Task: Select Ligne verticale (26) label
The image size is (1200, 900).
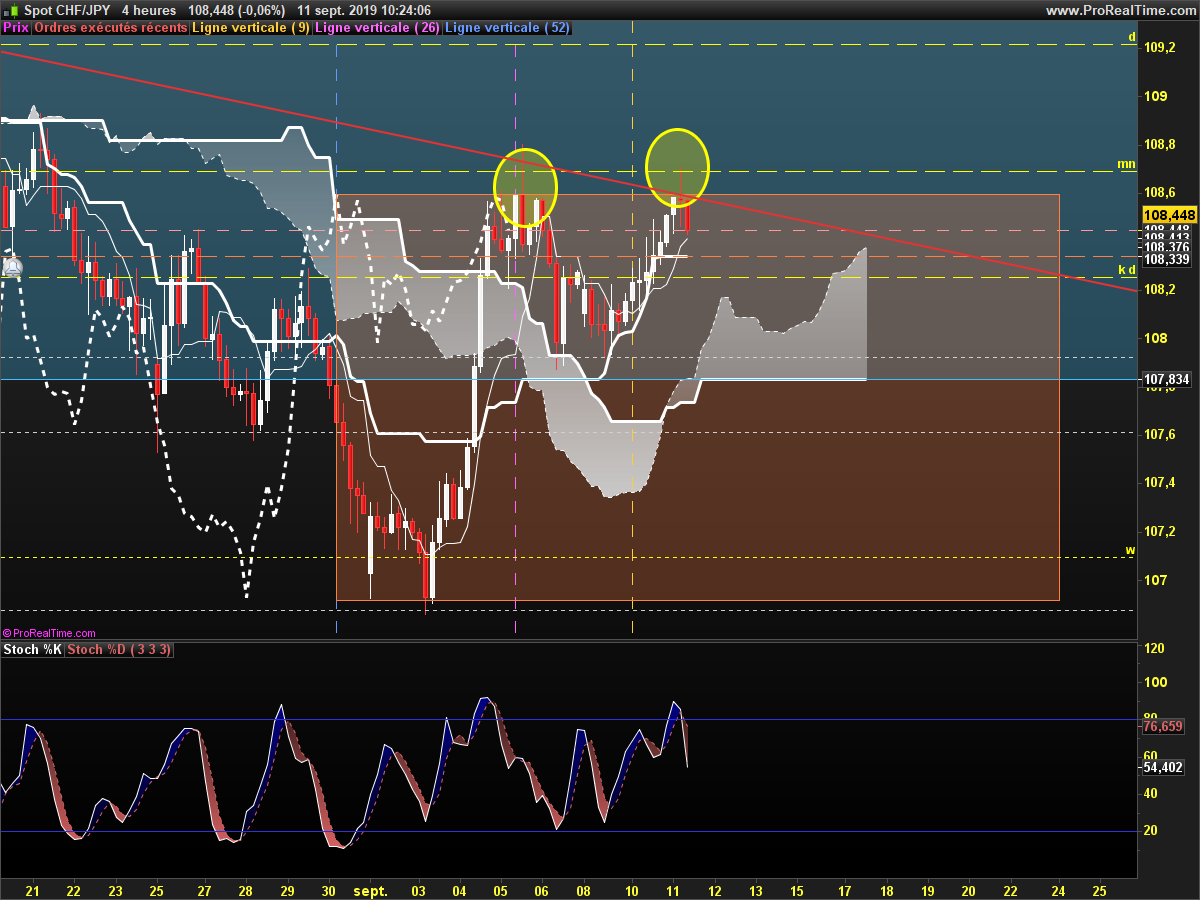Action: click(376, 28)
